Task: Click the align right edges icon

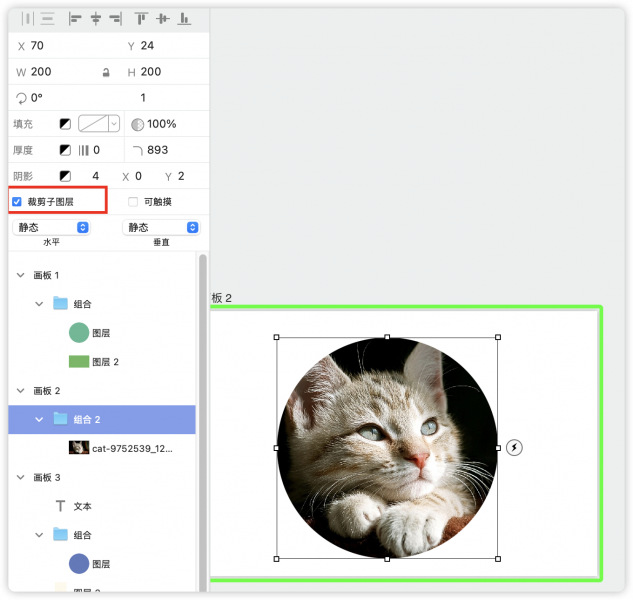Action: (116, 18)
